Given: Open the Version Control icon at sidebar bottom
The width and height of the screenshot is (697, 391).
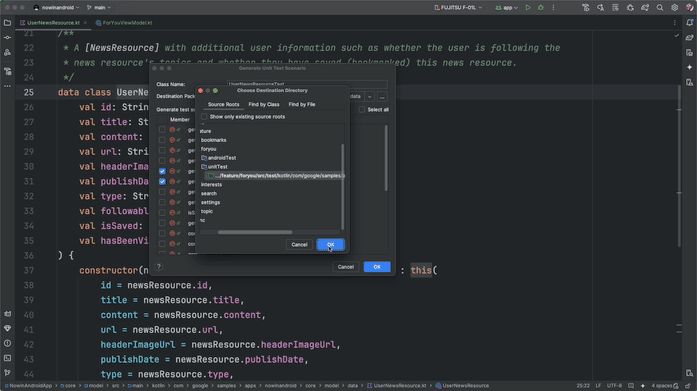Looking at the screenshot, I should click(x=8, y=373).
